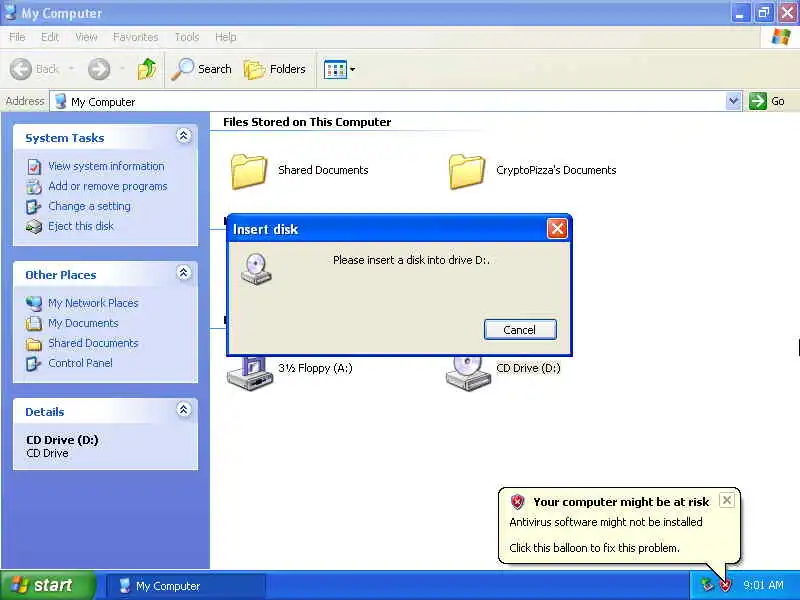800x600 pixels.
Task: Click Add or remove programs link
Action: [x=108, y=186]
